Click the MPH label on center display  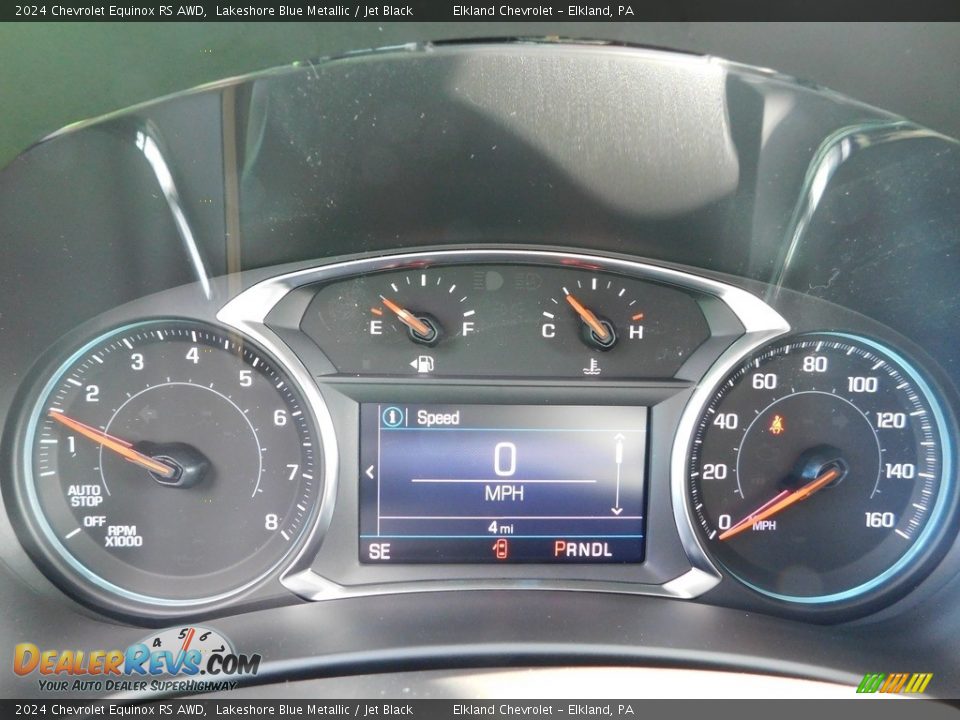pyautogui.click(x=504, y=493)
